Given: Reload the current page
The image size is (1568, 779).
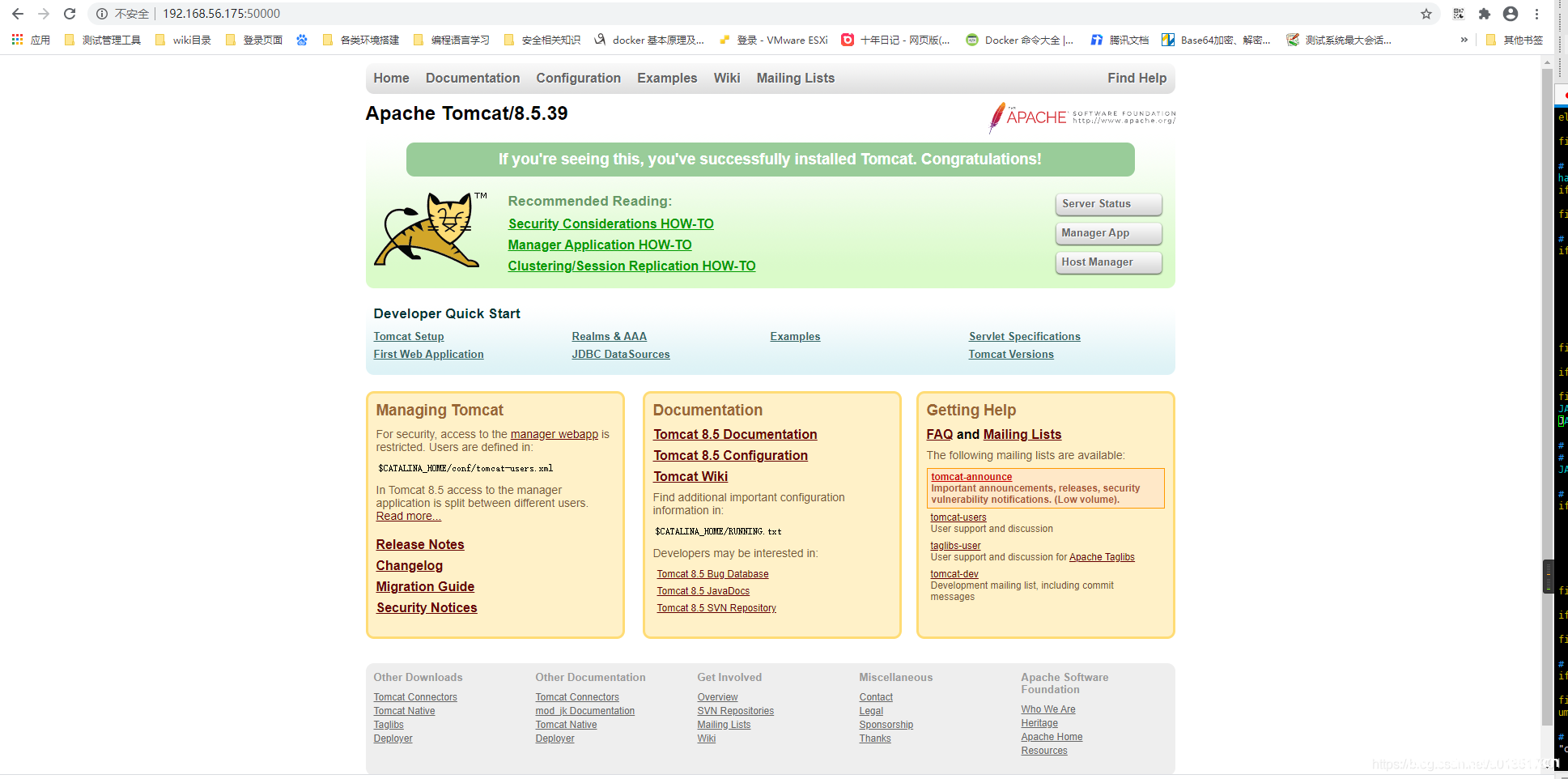Looking at the screenshot, I should (x=70, y=13).
